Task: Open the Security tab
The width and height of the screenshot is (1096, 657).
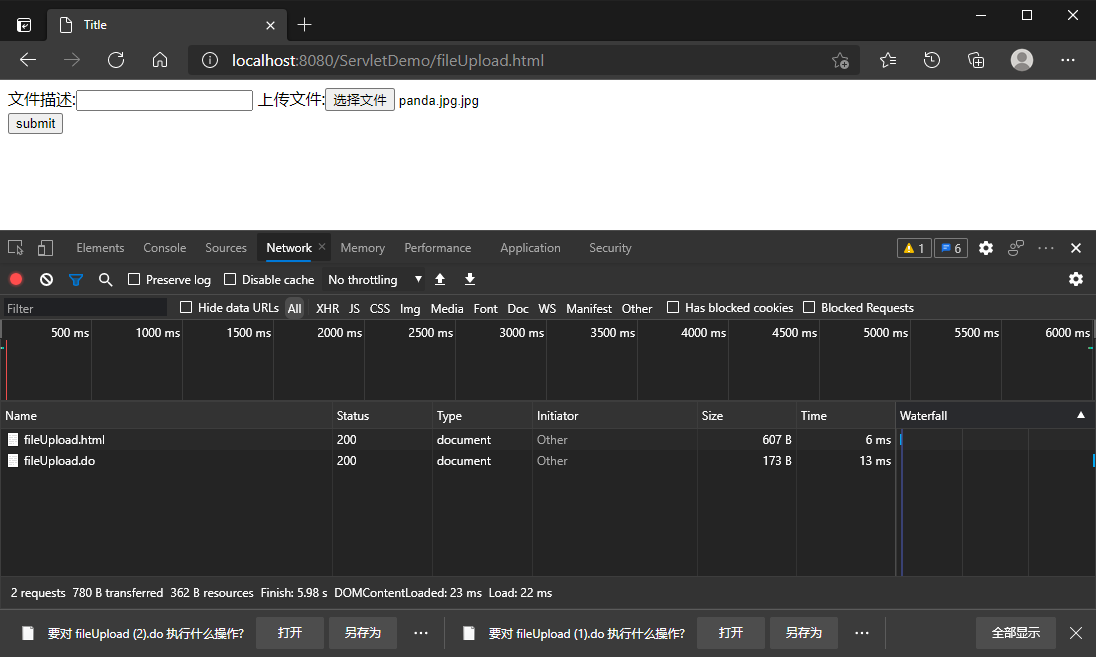Action: [x=610, y=248]
